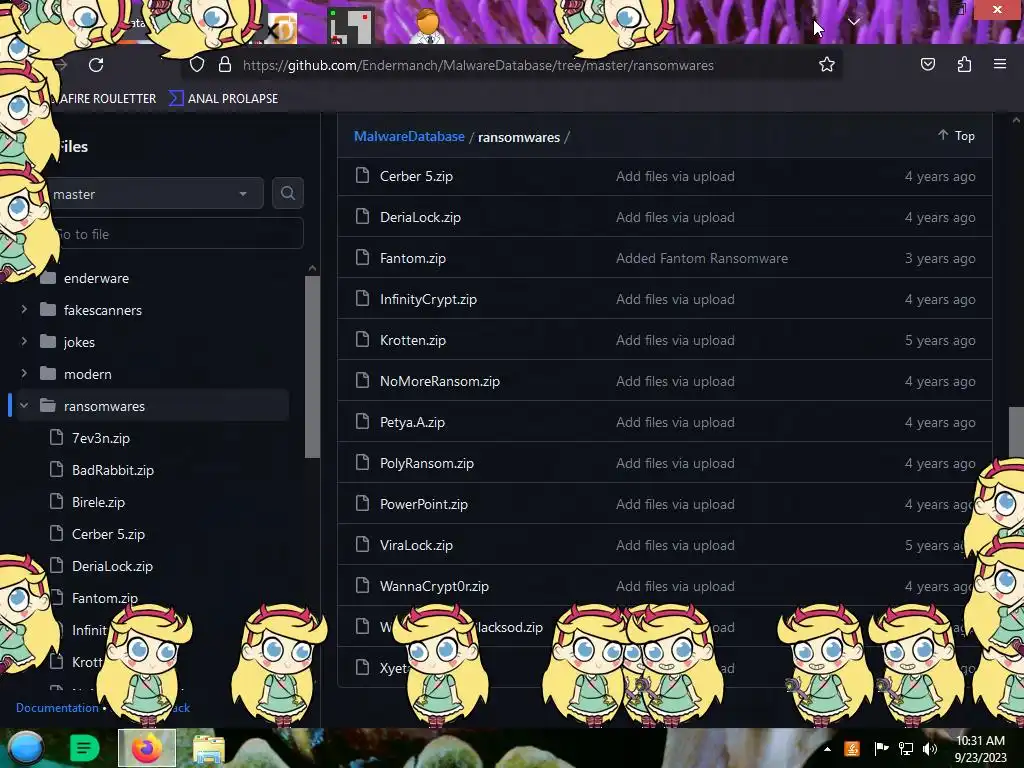
Task: Expand the jokes folder chevron
Action: pos(24,341)
